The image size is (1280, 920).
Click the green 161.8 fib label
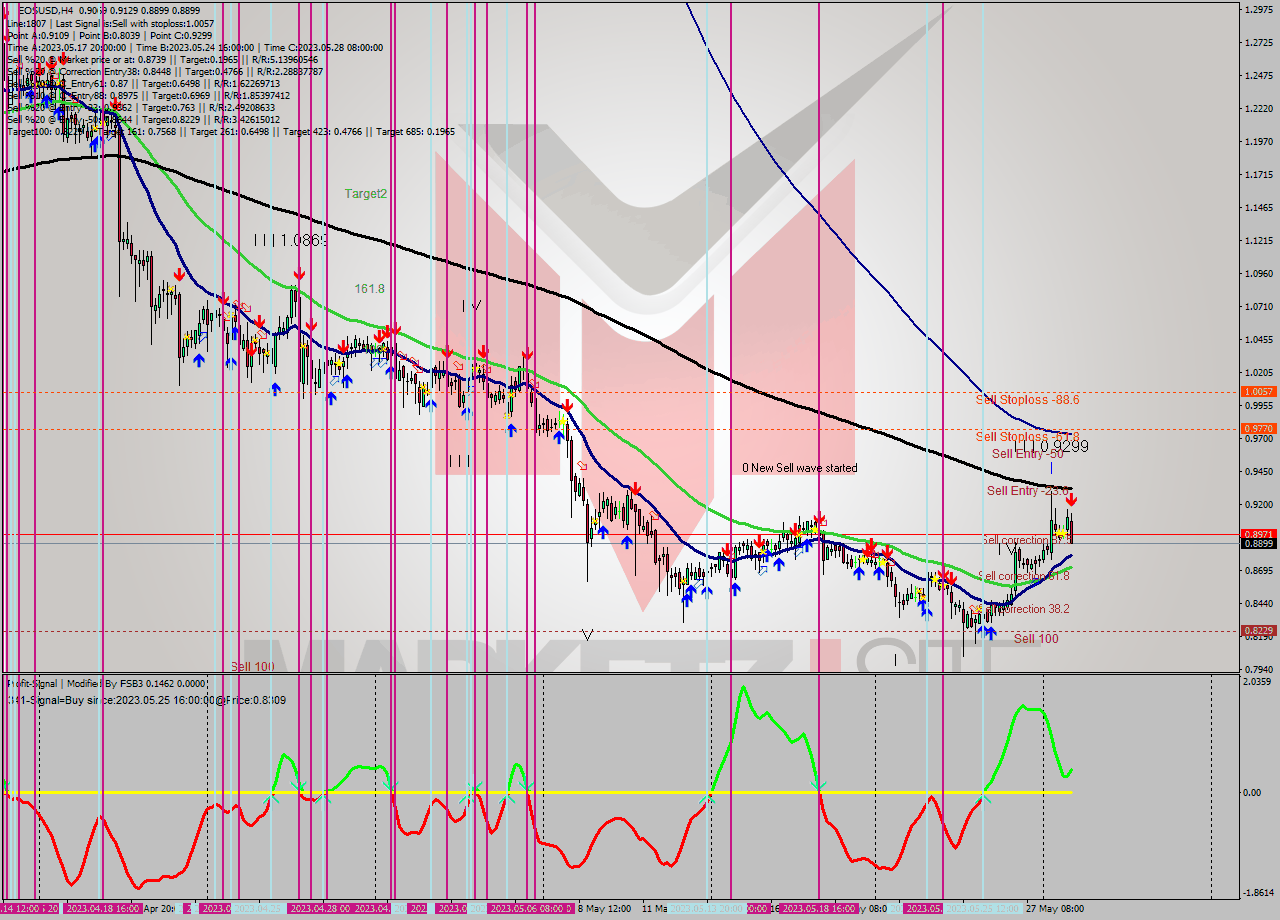(370, 288)
